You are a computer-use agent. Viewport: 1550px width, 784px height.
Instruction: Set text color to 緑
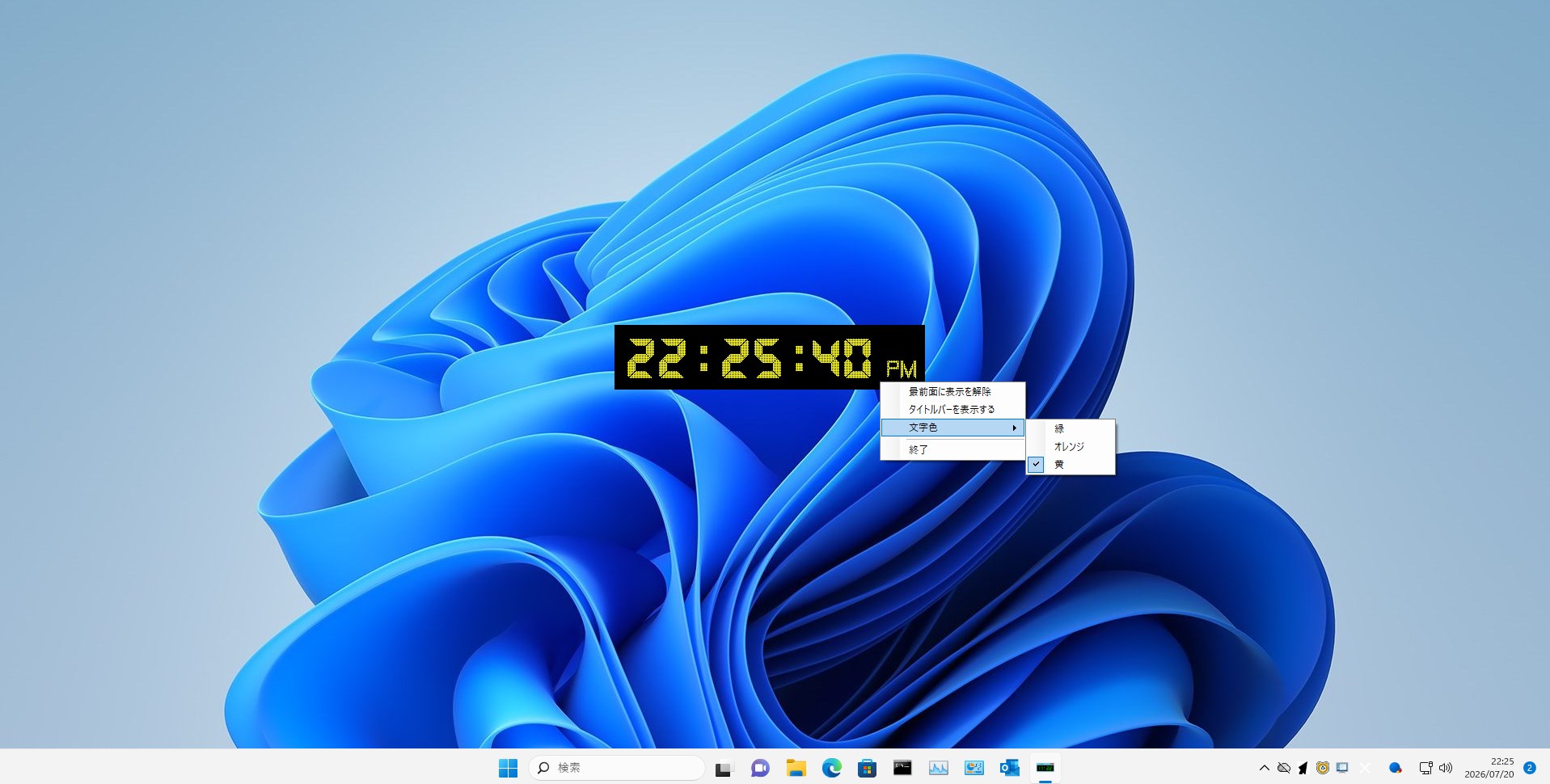point(1071,428)
